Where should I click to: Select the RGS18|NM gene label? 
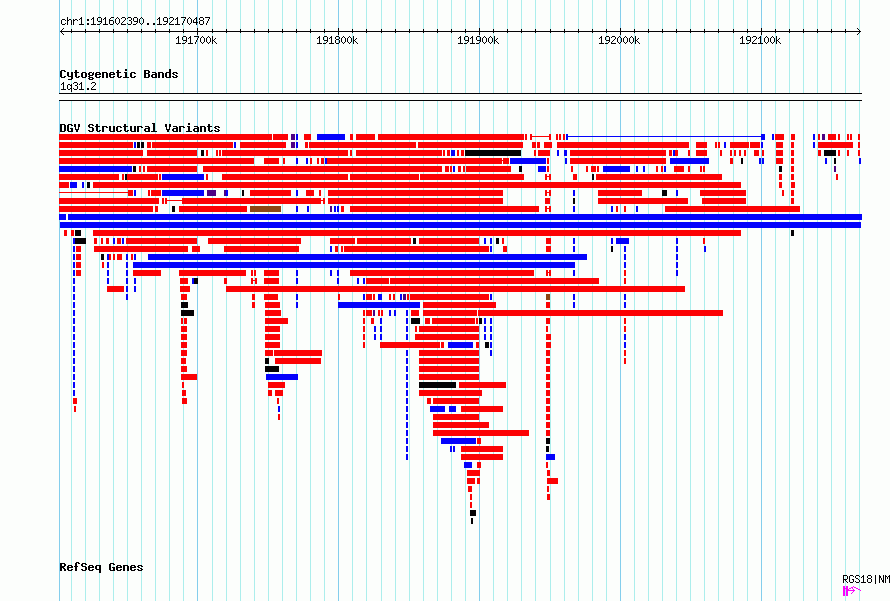point(866,579)
